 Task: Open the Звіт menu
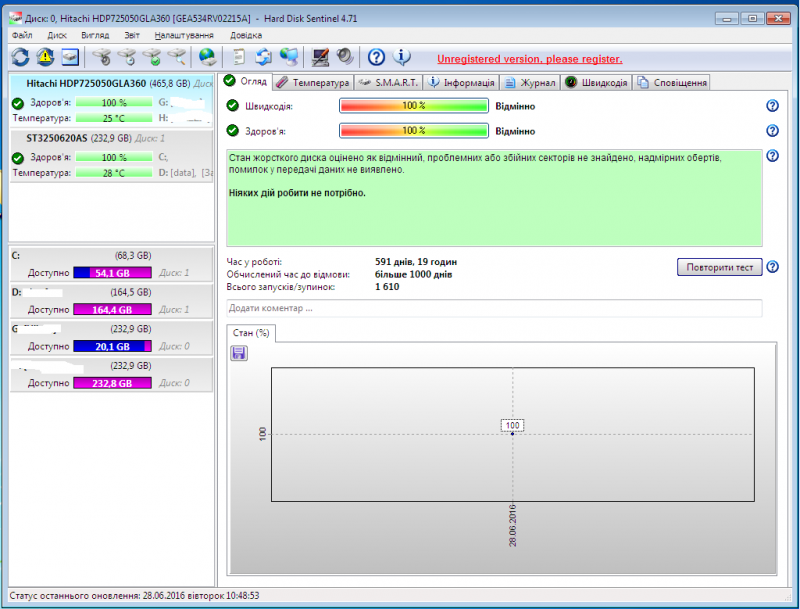tap(130, 35)
